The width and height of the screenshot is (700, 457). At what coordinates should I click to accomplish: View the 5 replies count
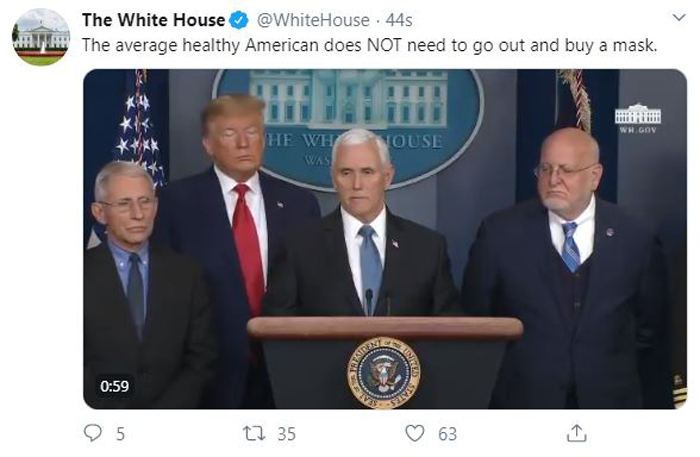click(x=121, y=434)
